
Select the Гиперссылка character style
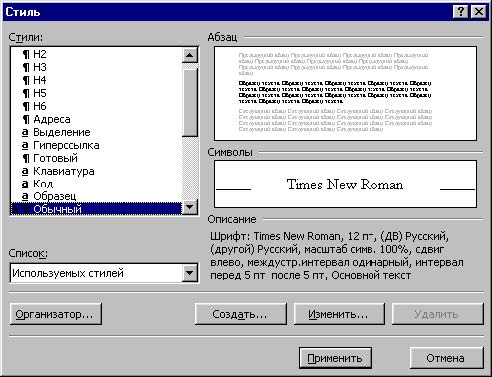tap(97, 145)
